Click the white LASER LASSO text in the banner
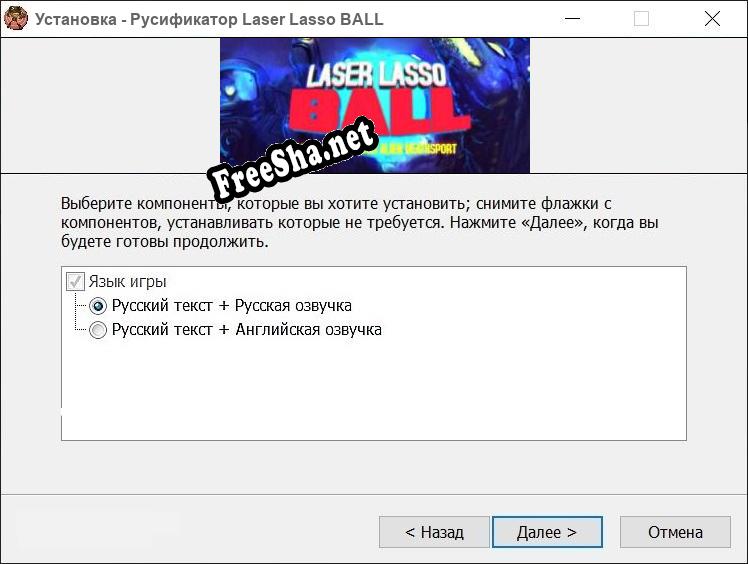The height and width of the screenshot is (564, 748). pos(377,75)
